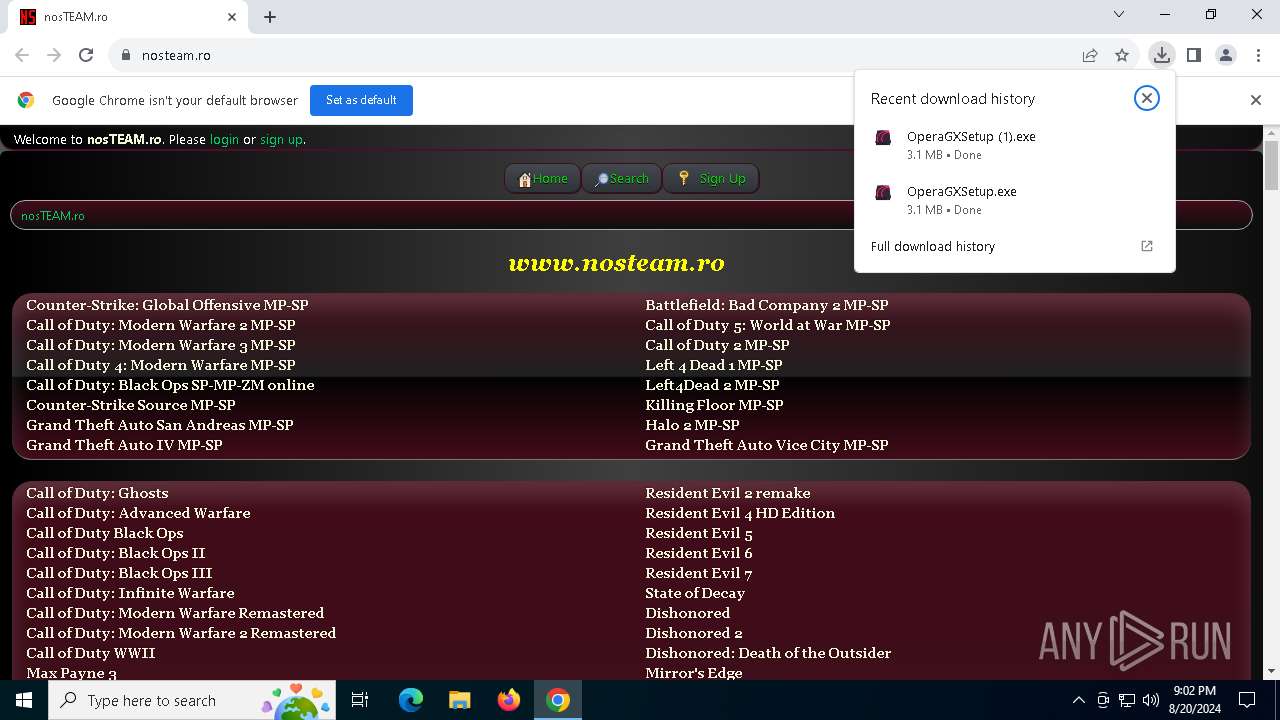Viewport: 1280px width, 720px height.
Task: Open Call of Duty: Infinite Warfare
Action: (130, 593)
